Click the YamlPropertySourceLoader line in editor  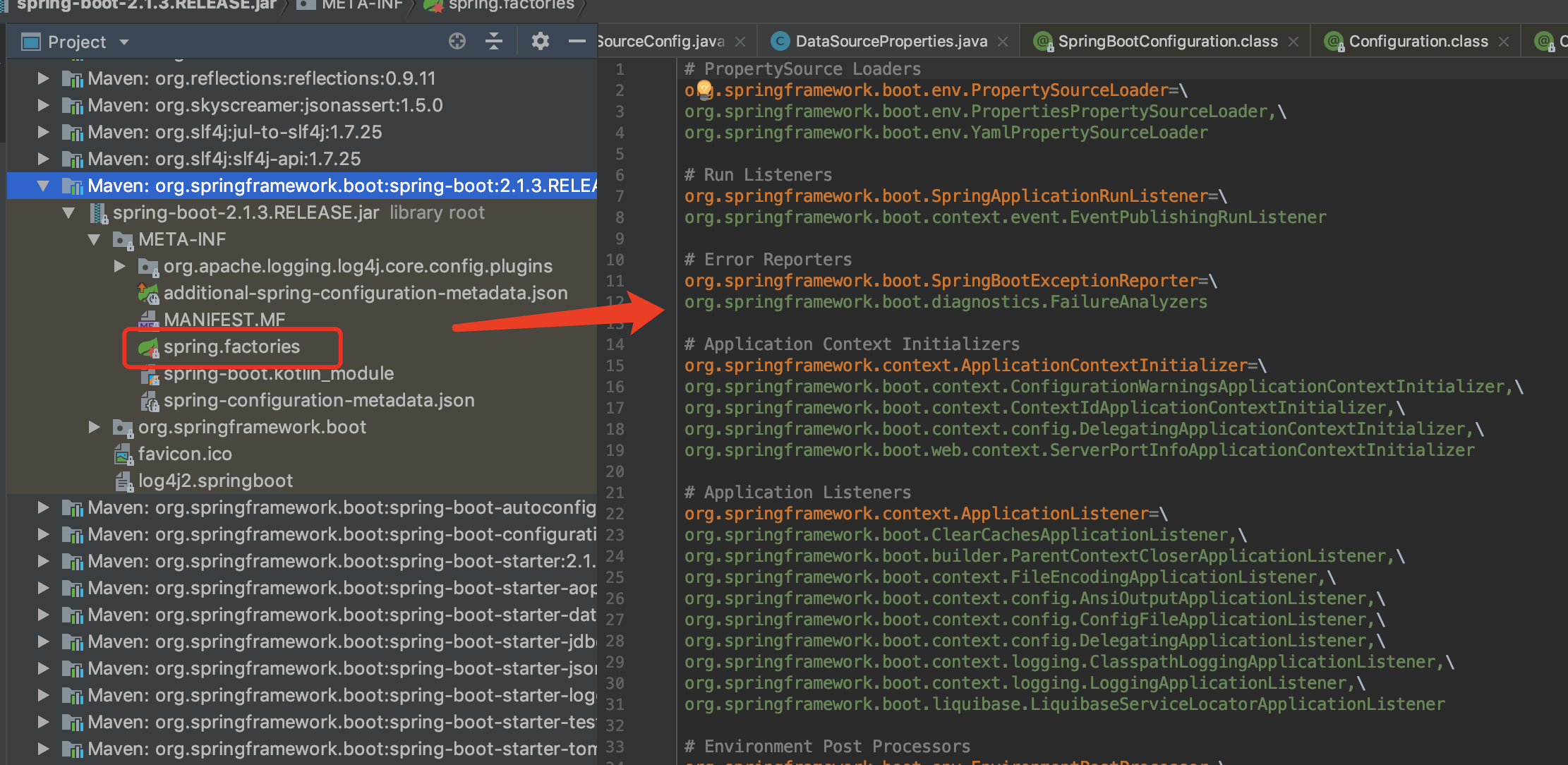click(946, 133)
